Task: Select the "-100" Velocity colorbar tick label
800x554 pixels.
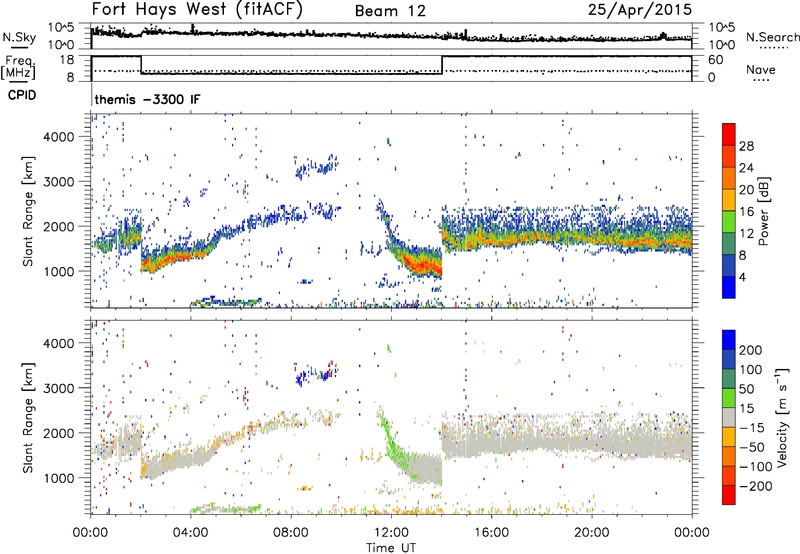Action: [756, 467]
